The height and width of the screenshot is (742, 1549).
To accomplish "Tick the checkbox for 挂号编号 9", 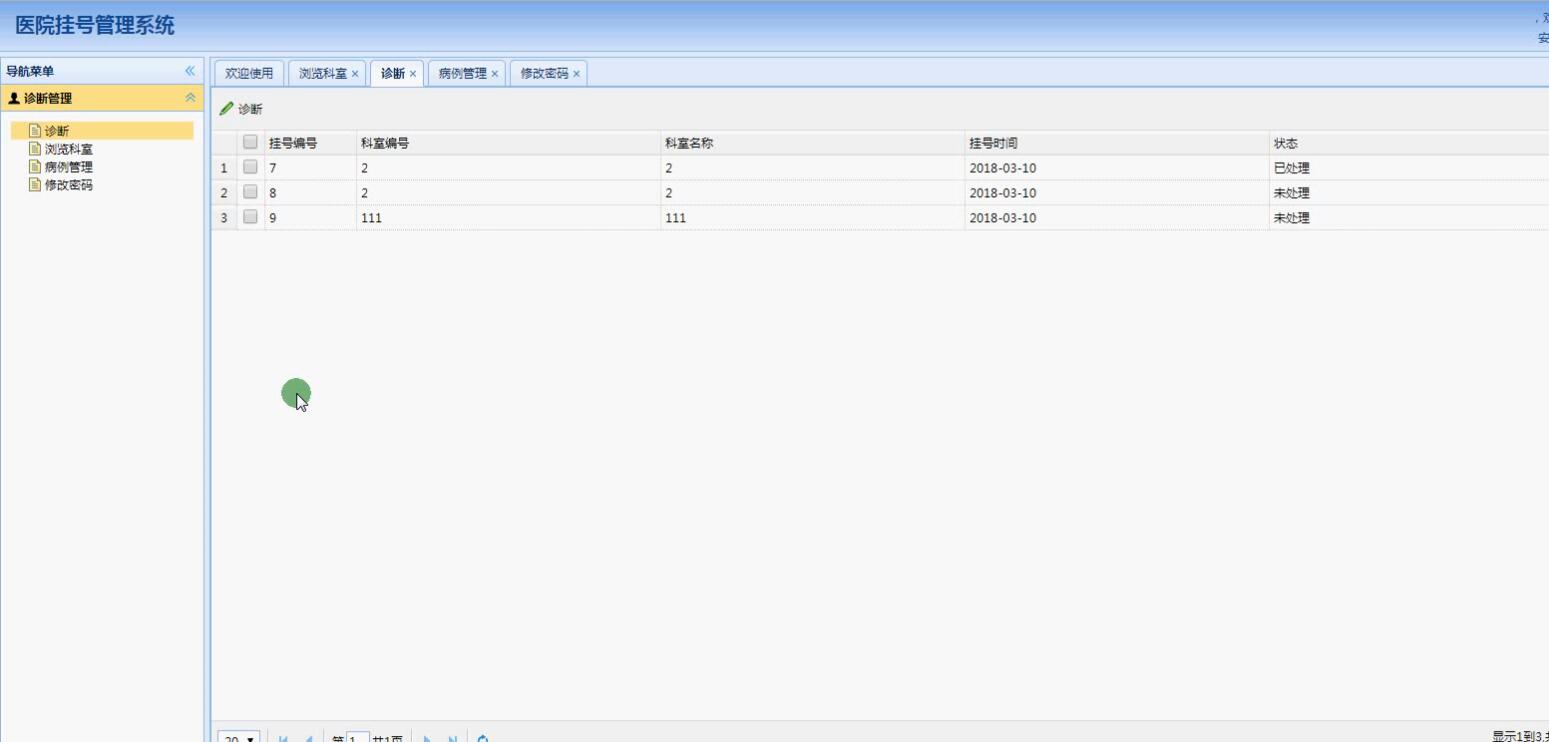I will tap(250, 217).
